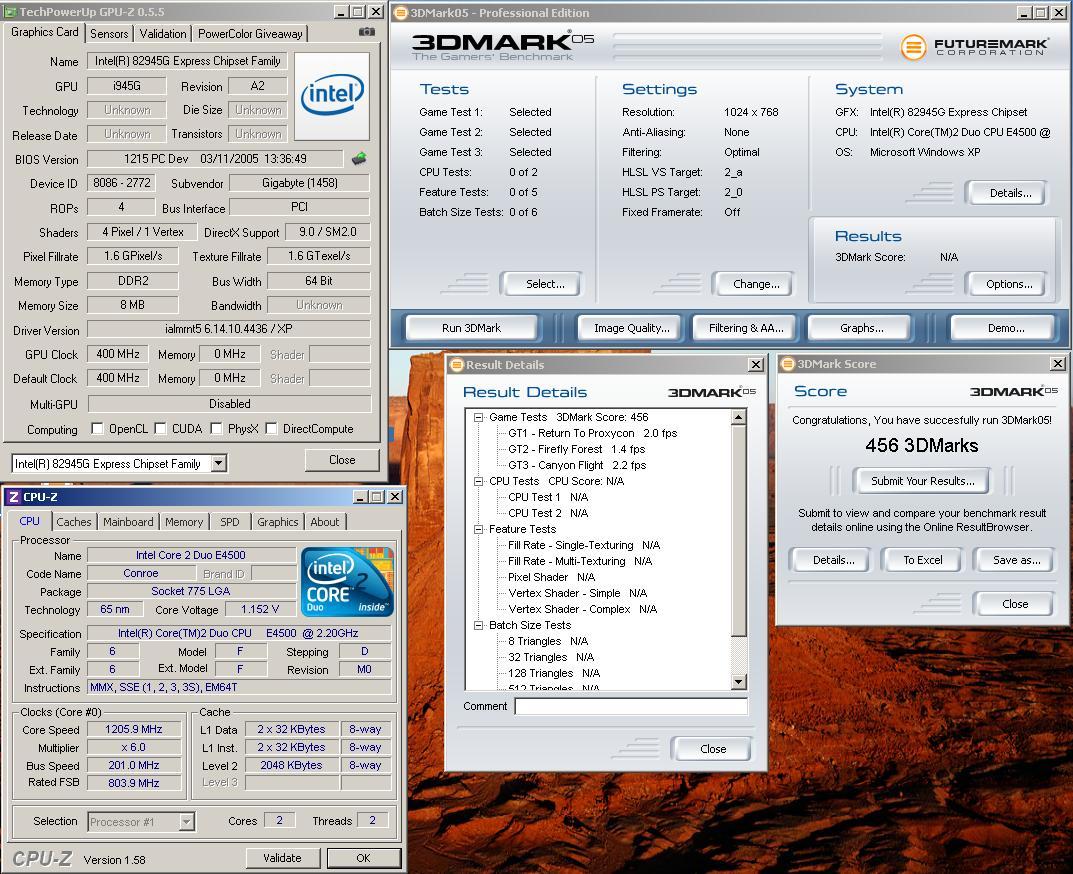1073x874 pixels.
Task: Click the Result Details title bar icon
Action: [457, 365]
